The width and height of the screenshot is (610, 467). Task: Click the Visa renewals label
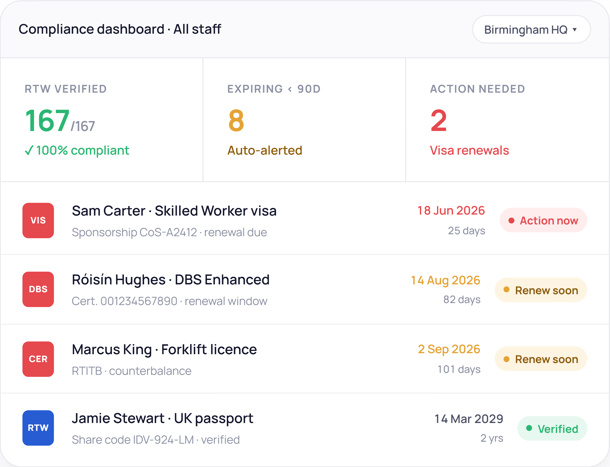click(x=470, y=150)
